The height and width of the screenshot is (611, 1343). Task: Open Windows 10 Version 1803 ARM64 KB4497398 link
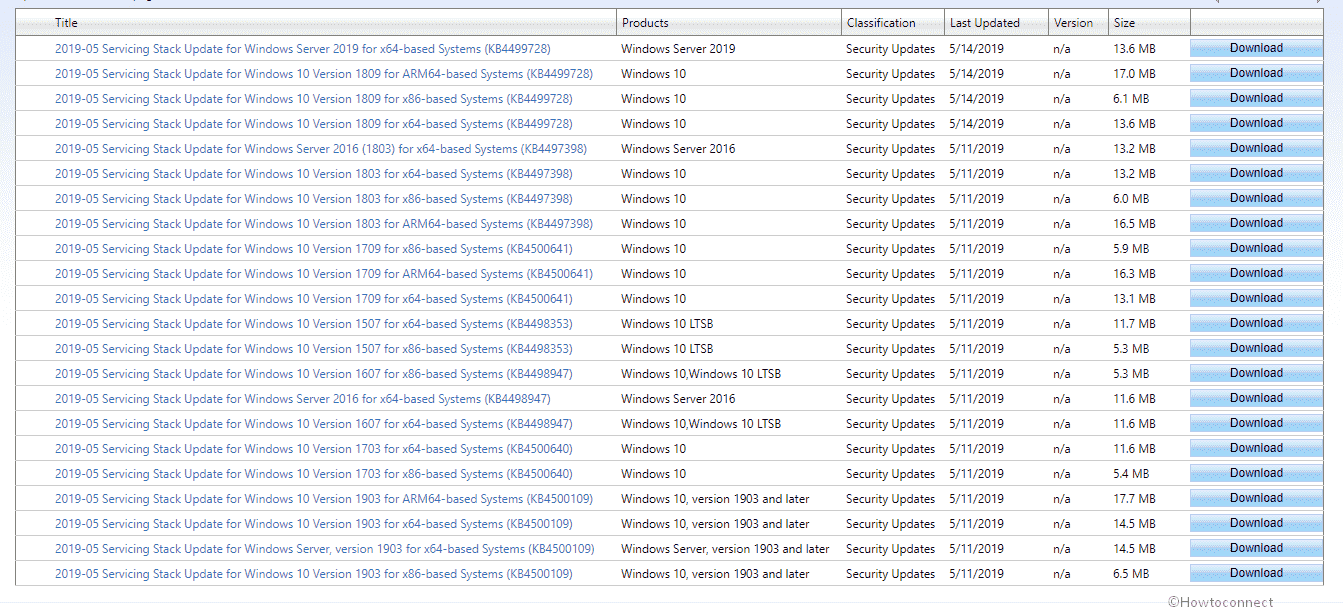[x=324, y=224]
